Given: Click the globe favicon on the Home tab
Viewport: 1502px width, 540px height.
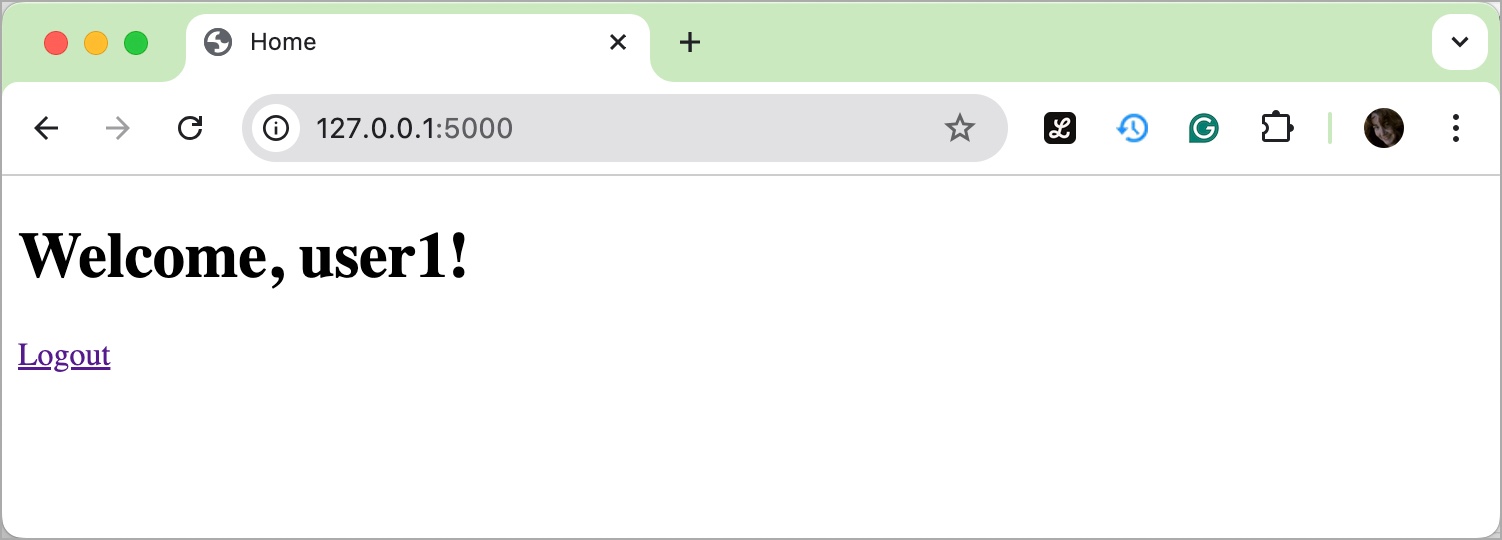Looking at the screenshot, I should (218, 42).
